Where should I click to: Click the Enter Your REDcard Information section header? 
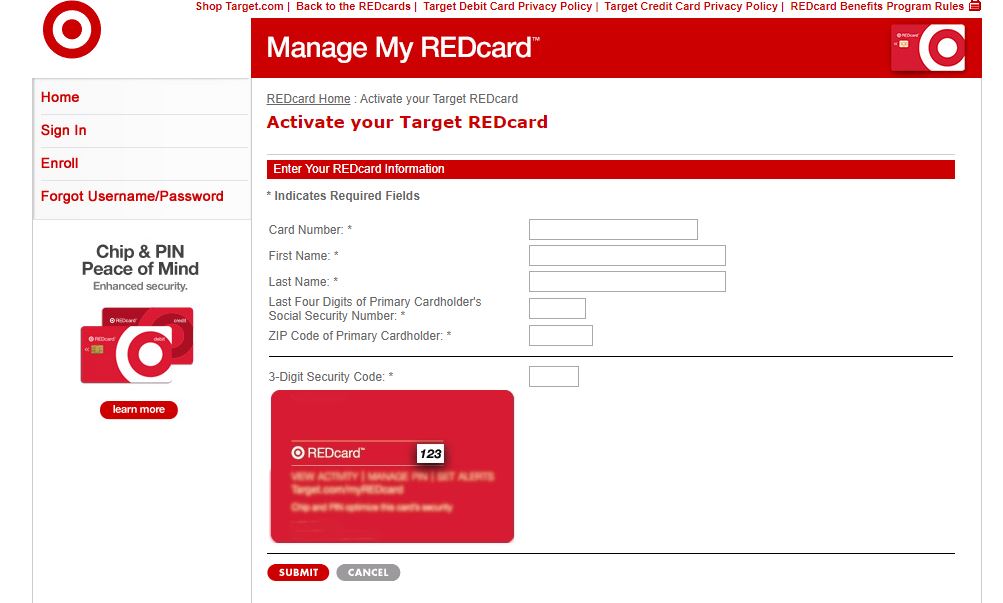pos(610,169)
